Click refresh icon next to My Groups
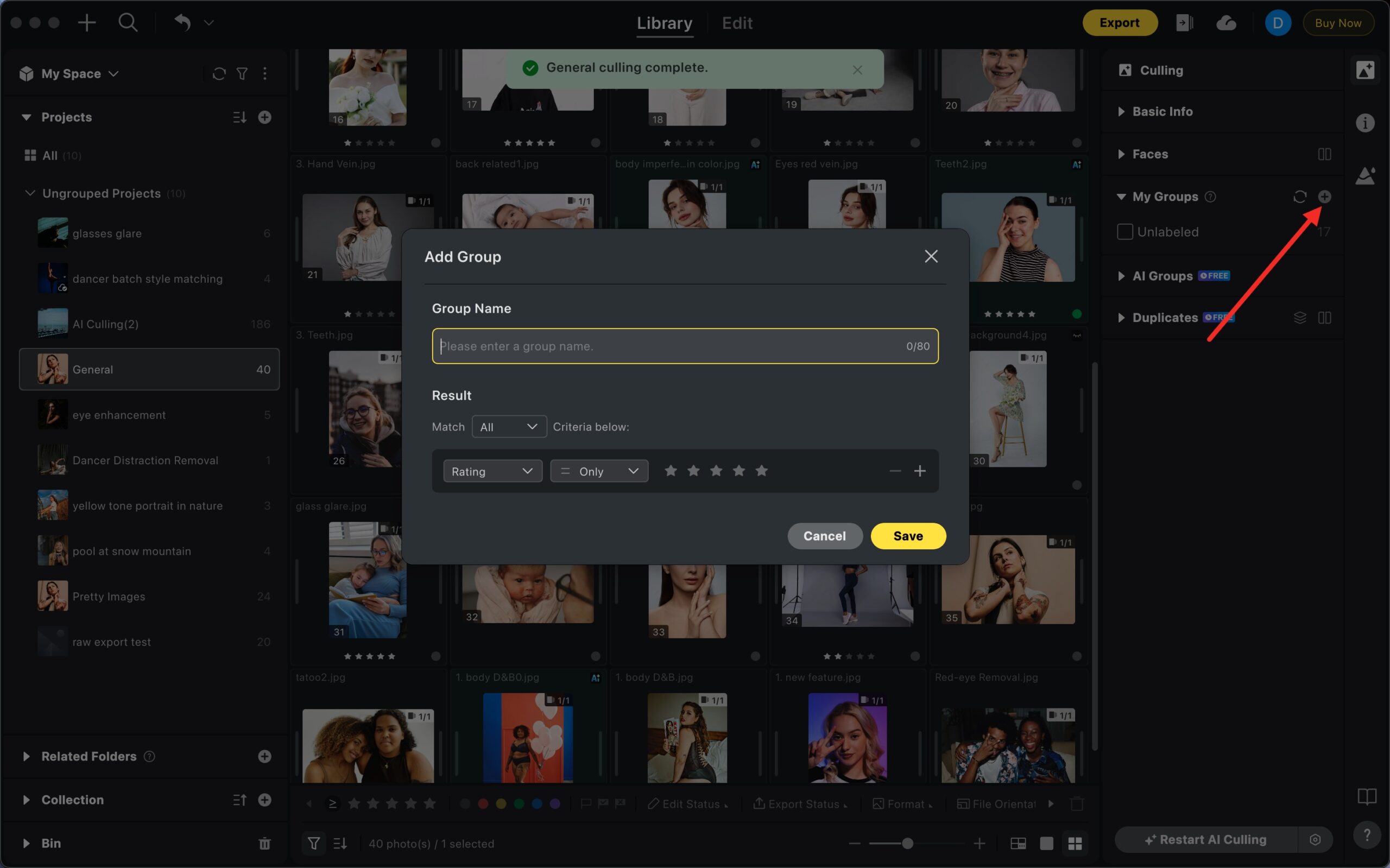Image resolution: width=1390 pixels, height=868 pixels. click(x=1299, y=197)
